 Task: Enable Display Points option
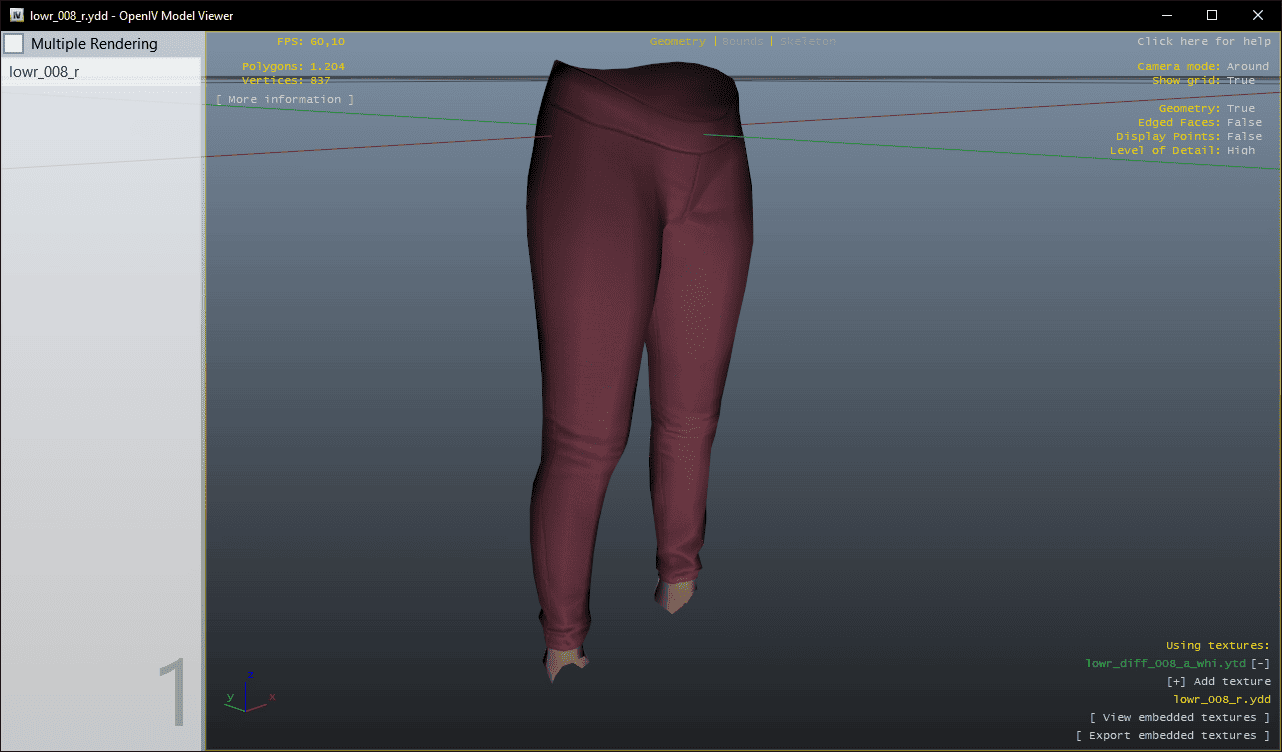pyautogui.click(x=1244, y=136)
